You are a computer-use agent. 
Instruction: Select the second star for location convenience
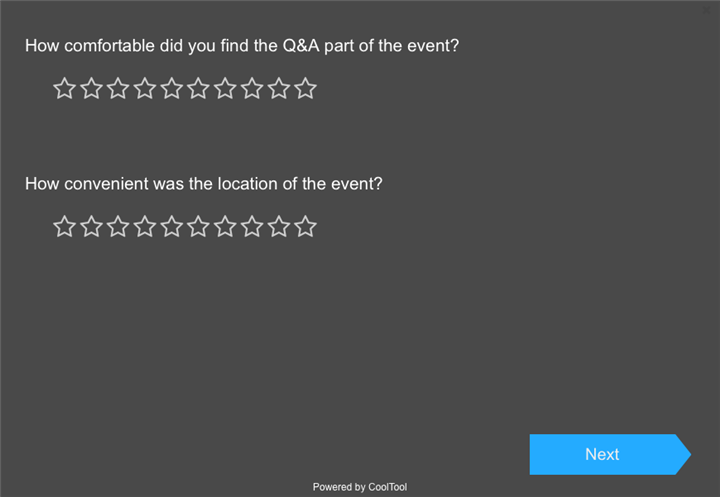click(x=91, y=227)
